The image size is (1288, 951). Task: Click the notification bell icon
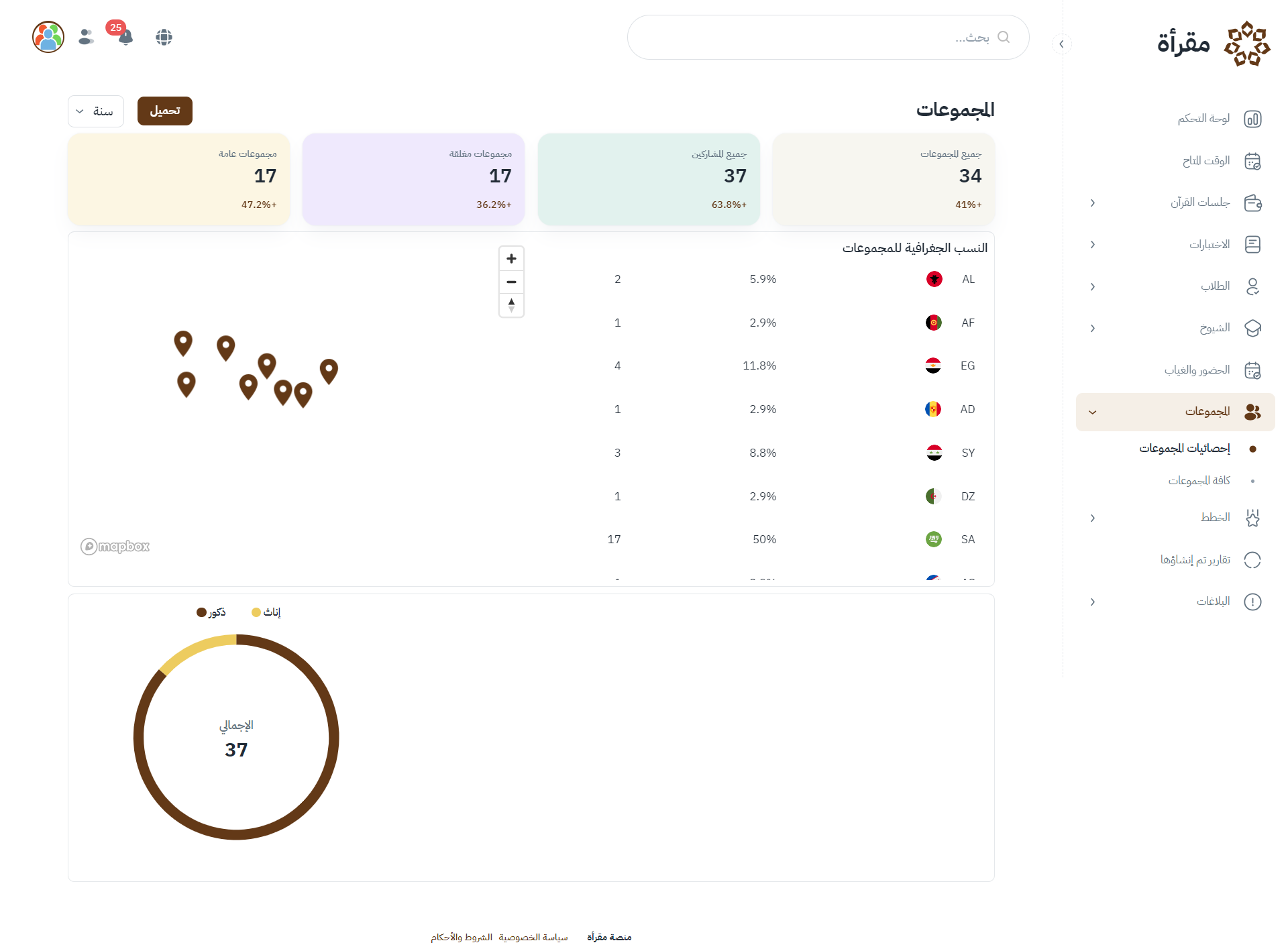125,38
